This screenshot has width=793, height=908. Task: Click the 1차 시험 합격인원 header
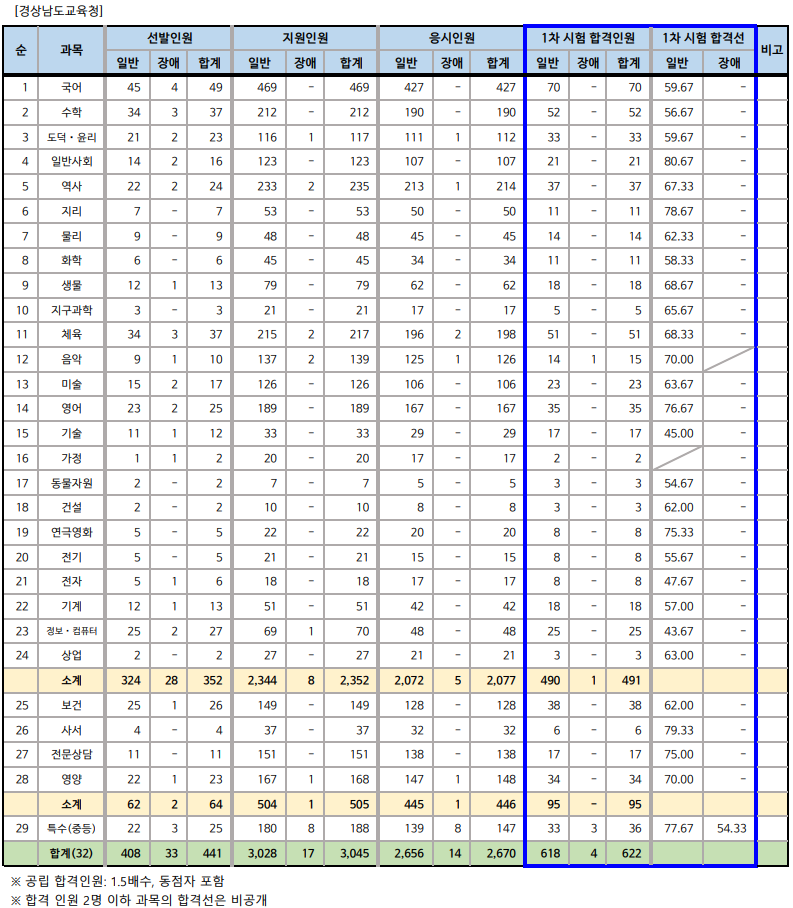588,38
